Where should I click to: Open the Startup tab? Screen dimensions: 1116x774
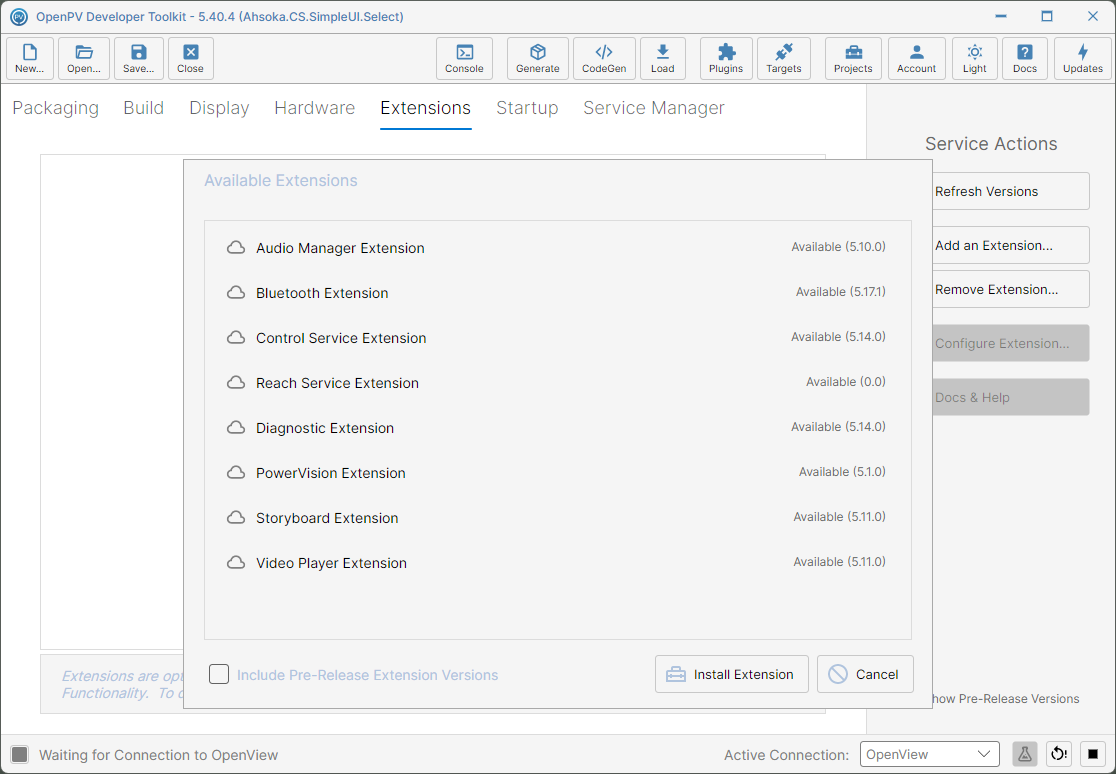pos(527,108)
